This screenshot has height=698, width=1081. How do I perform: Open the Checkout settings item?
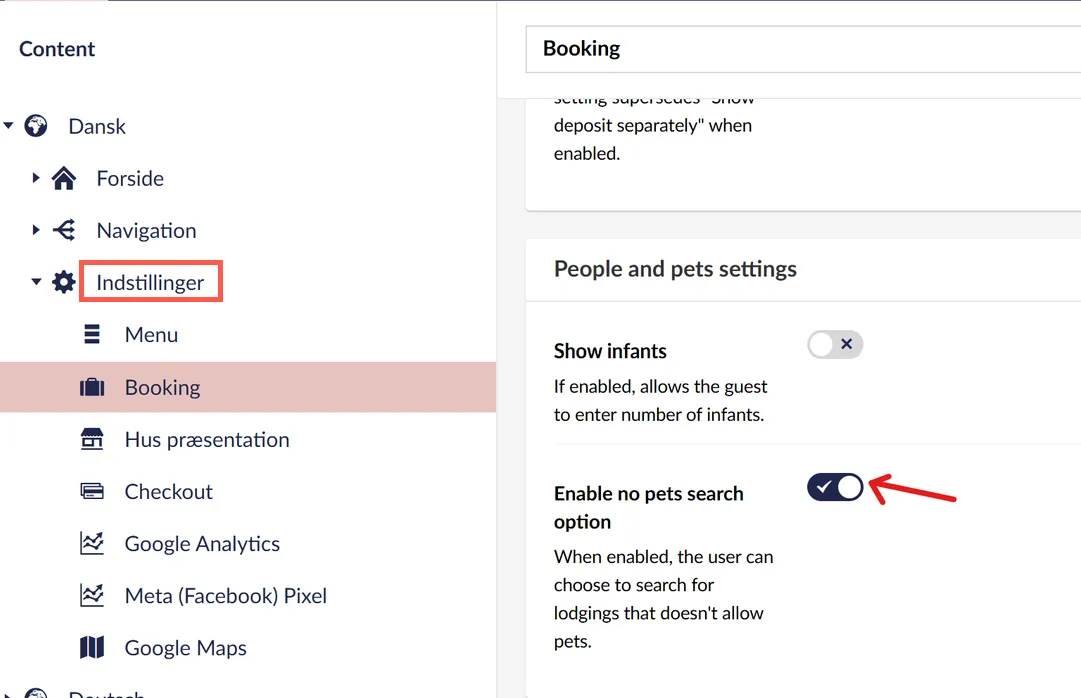(x=169, y=492)
